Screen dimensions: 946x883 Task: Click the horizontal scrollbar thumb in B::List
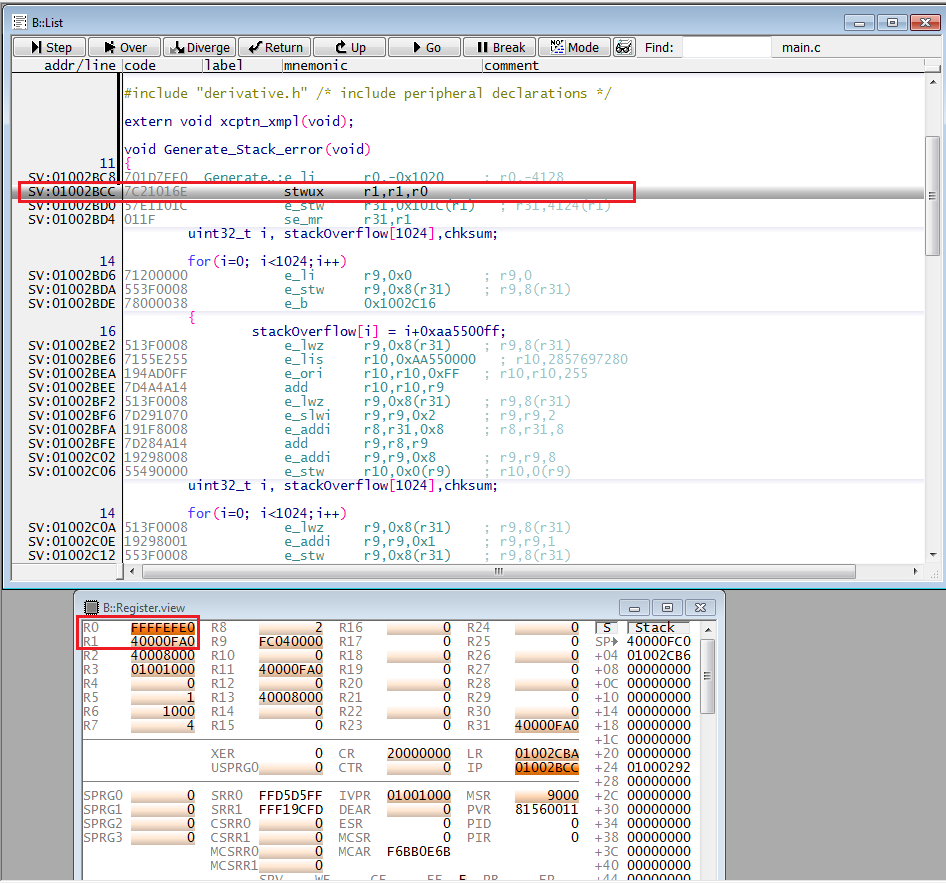click(x=499, y=571)
